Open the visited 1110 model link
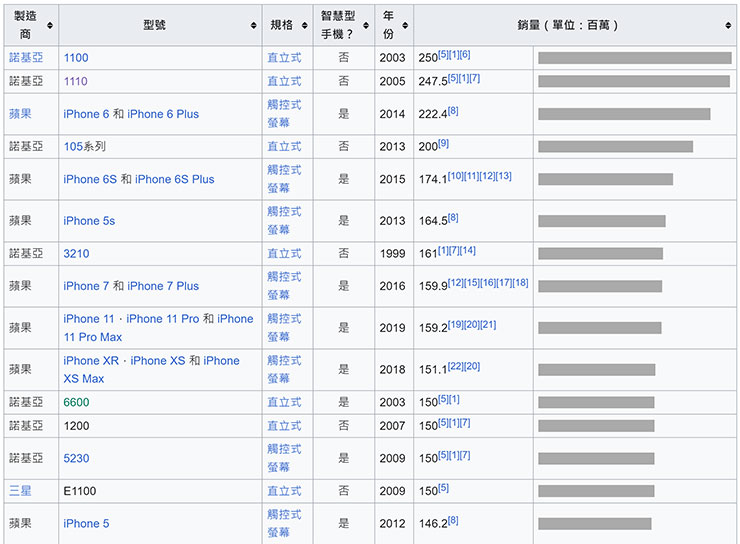This screenshot has width=740, height=544. [x=76, y=81]
